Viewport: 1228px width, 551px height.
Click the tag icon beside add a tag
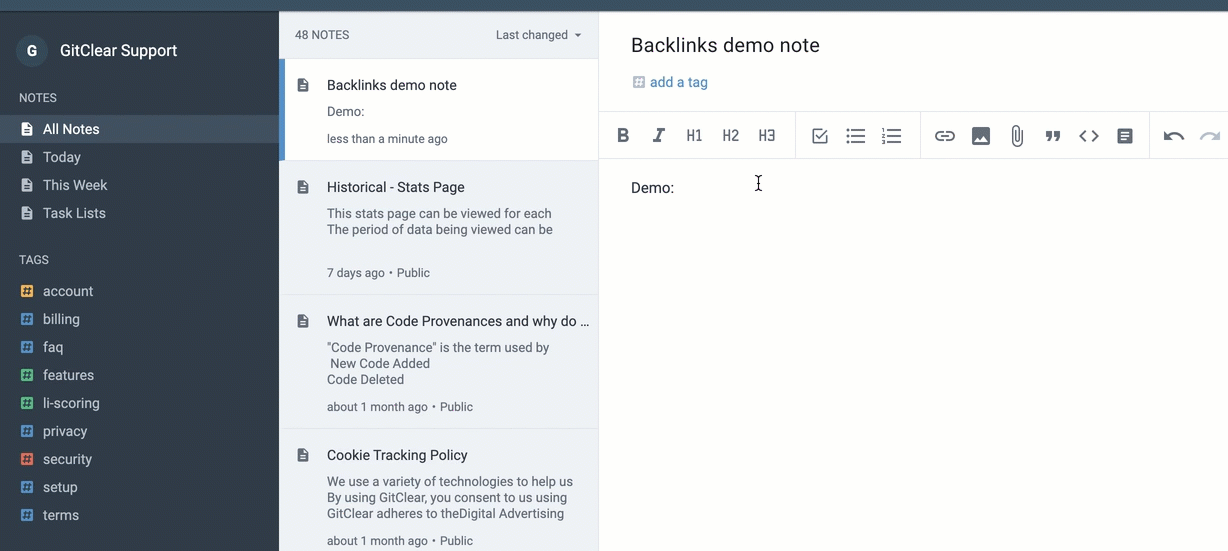coord(638,83)
